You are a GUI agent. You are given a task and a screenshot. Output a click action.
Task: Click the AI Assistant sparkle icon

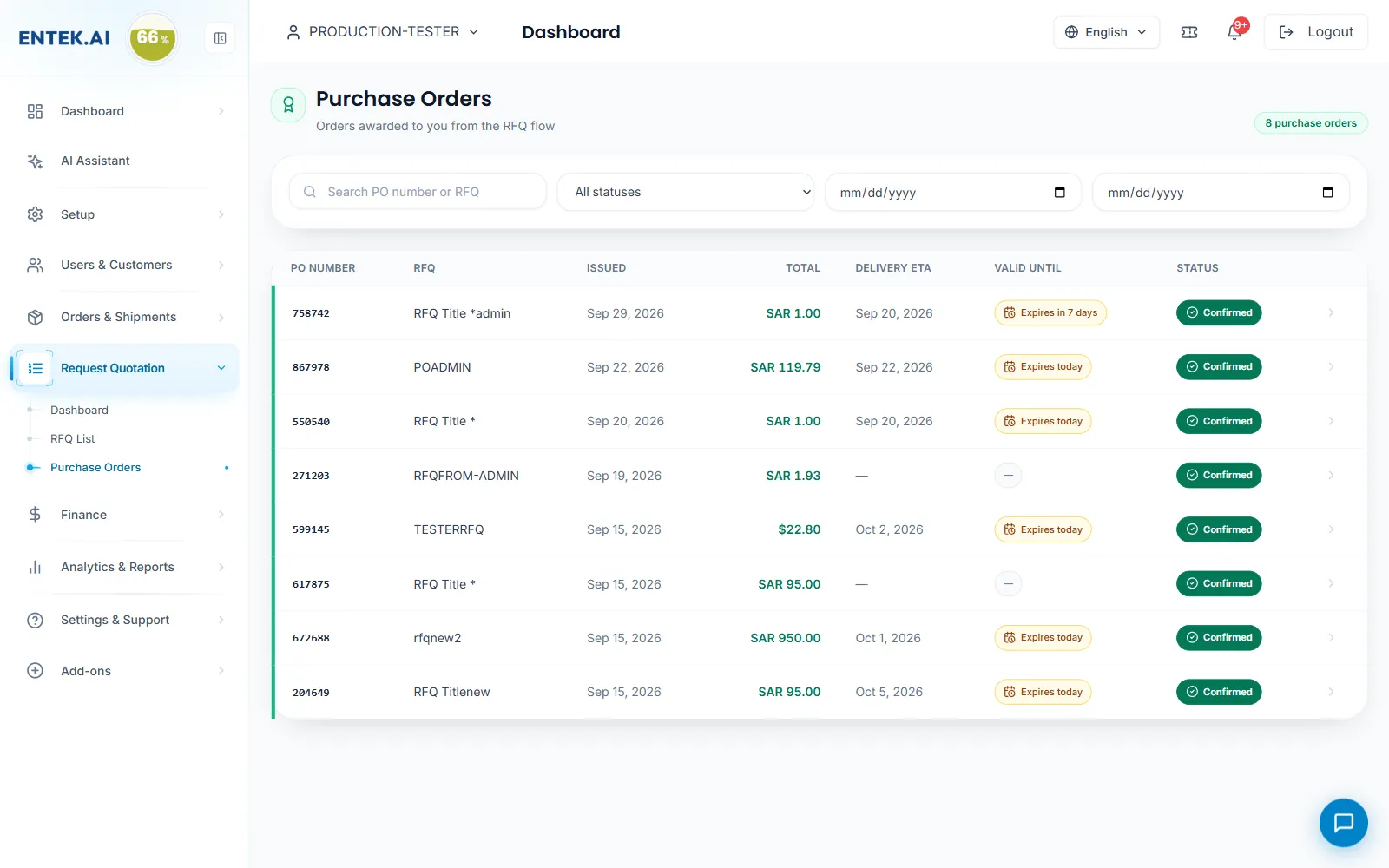pyautogui.click(x=35, y=161)
